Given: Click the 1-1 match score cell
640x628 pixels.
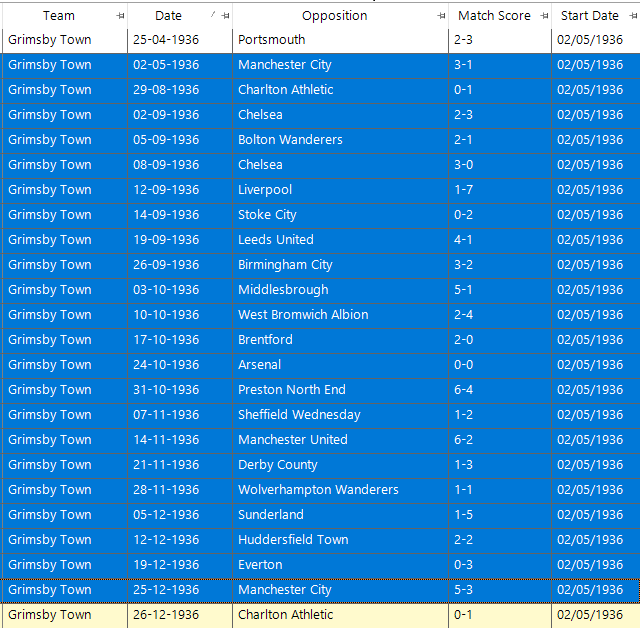Looking at the screenshot, I should point(500,490).
